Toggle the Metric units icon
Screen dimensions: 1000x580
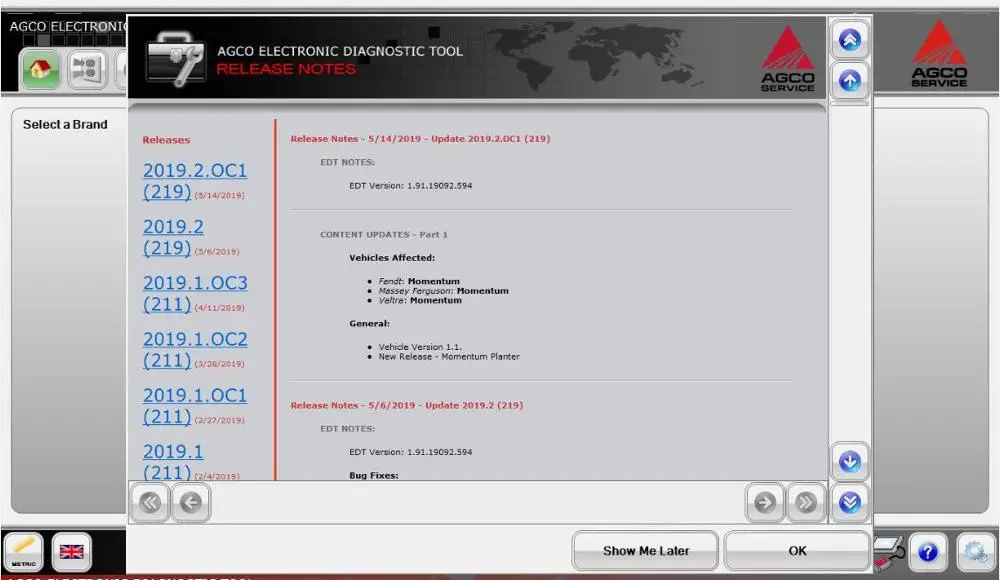[x=24, y=551]
